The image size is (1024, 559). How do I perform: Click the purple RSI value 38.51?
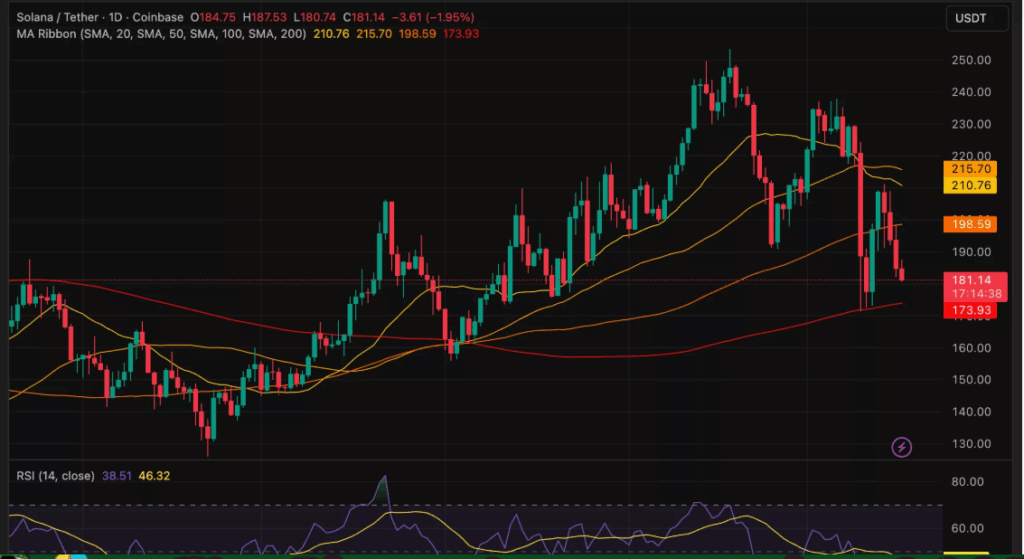click(x=118, y=477)
